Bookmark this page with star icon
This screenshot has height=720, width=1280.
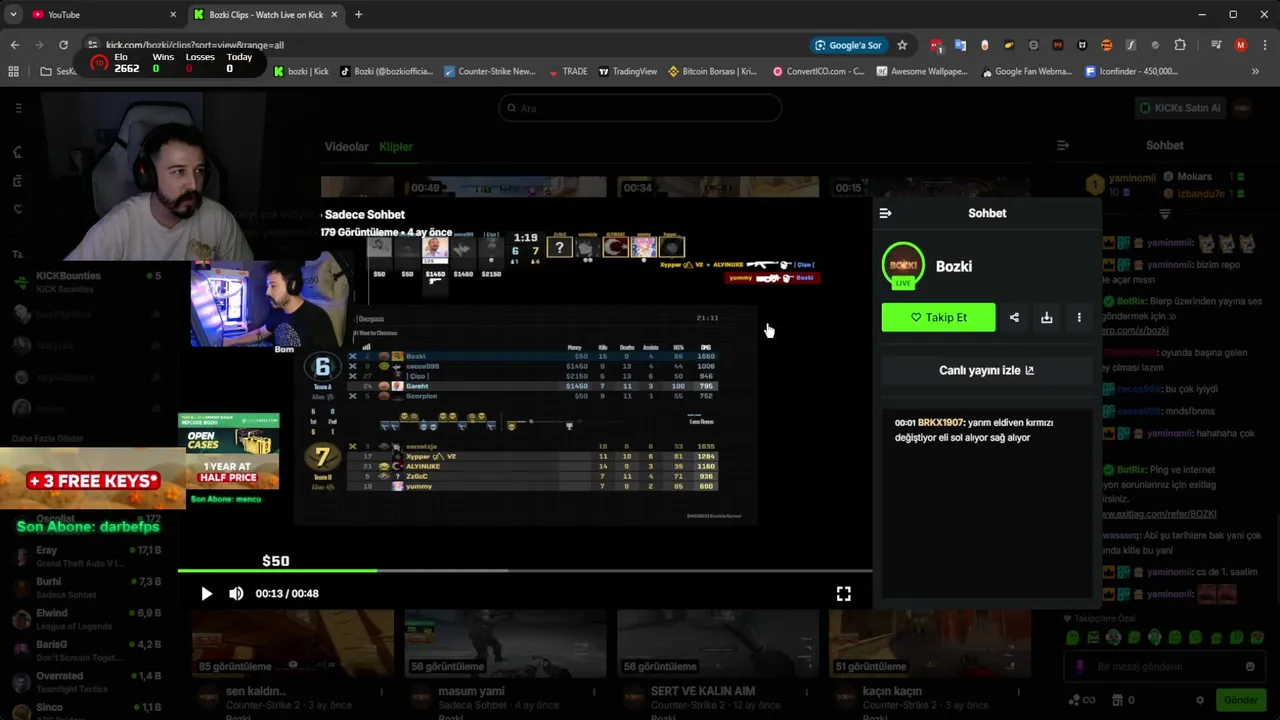coord(902,45)
